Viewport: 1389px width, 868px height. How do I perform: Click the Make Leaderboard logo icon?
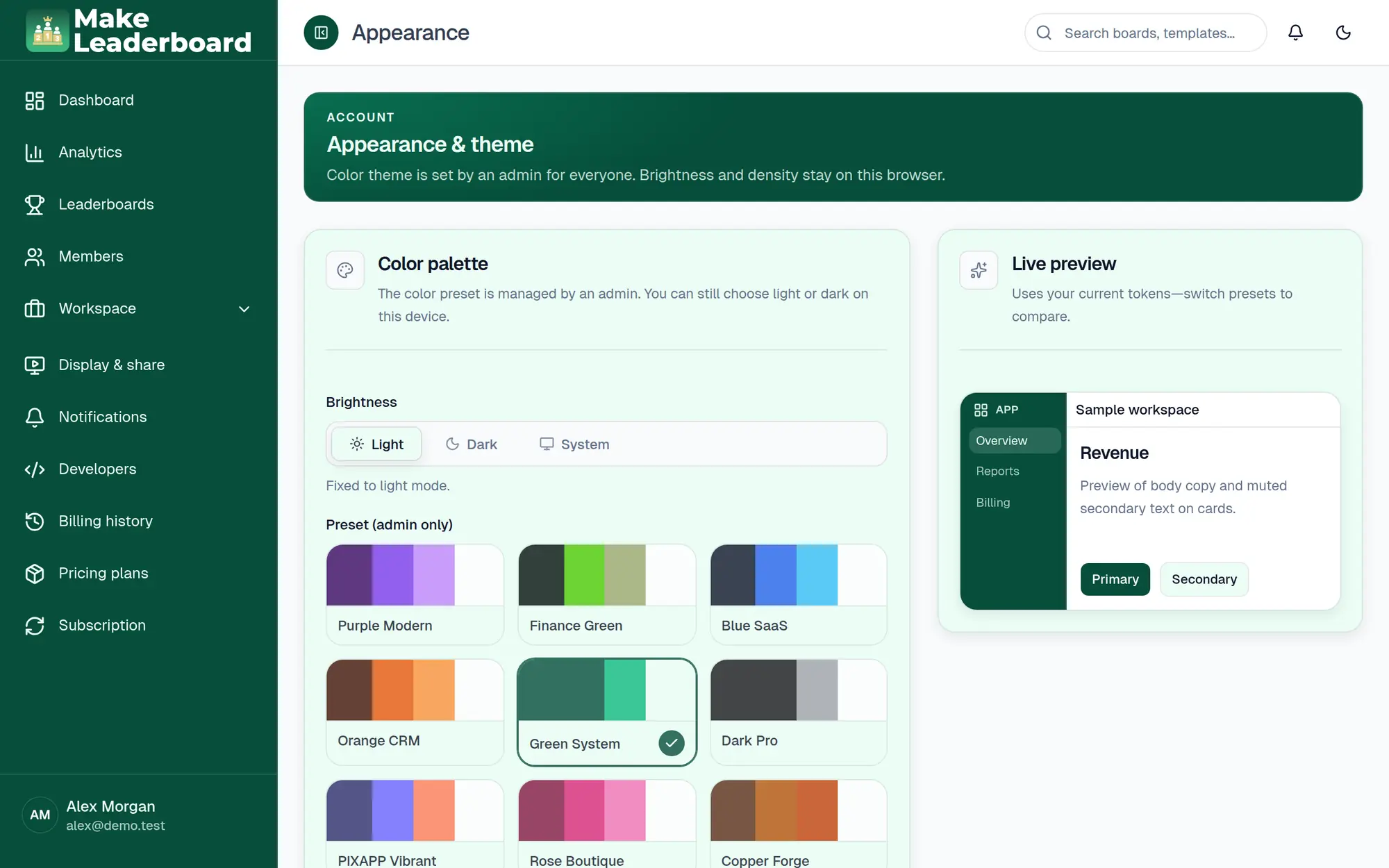[47, 31]
